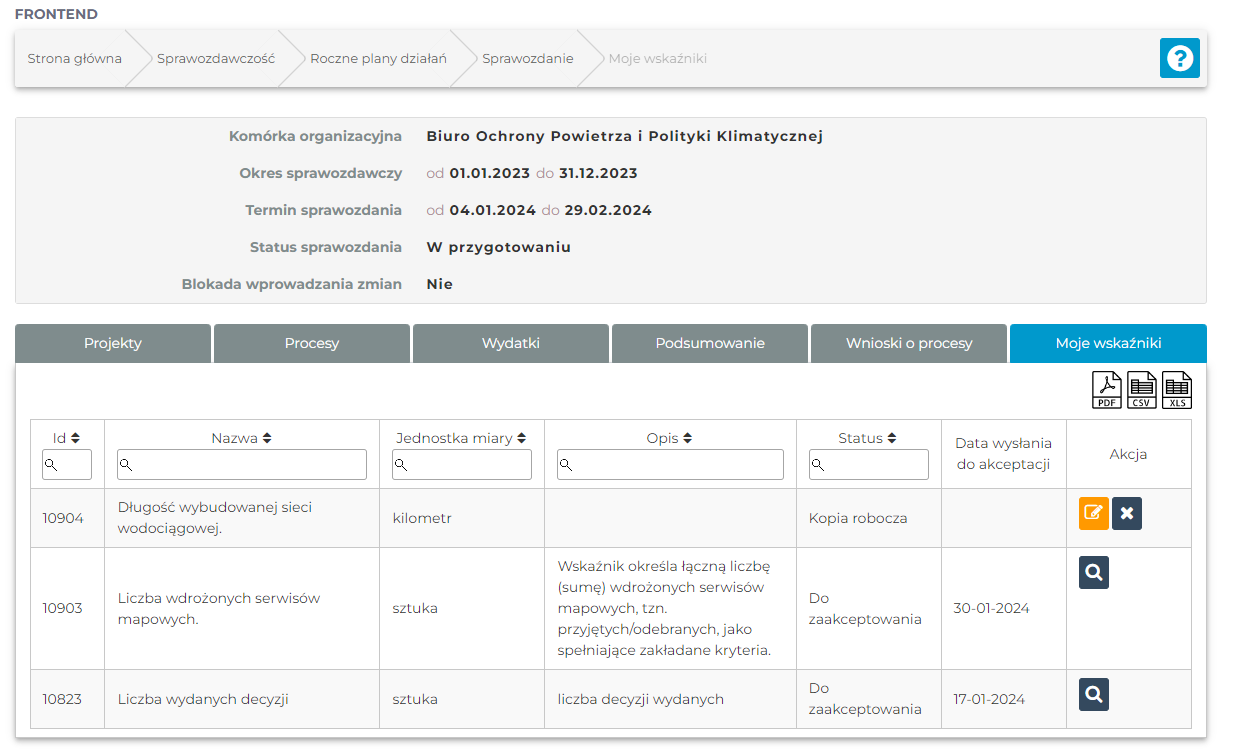Go to Strona główna breadcrumb
This screenshot has width=1236, height=750.
point(75,59)
